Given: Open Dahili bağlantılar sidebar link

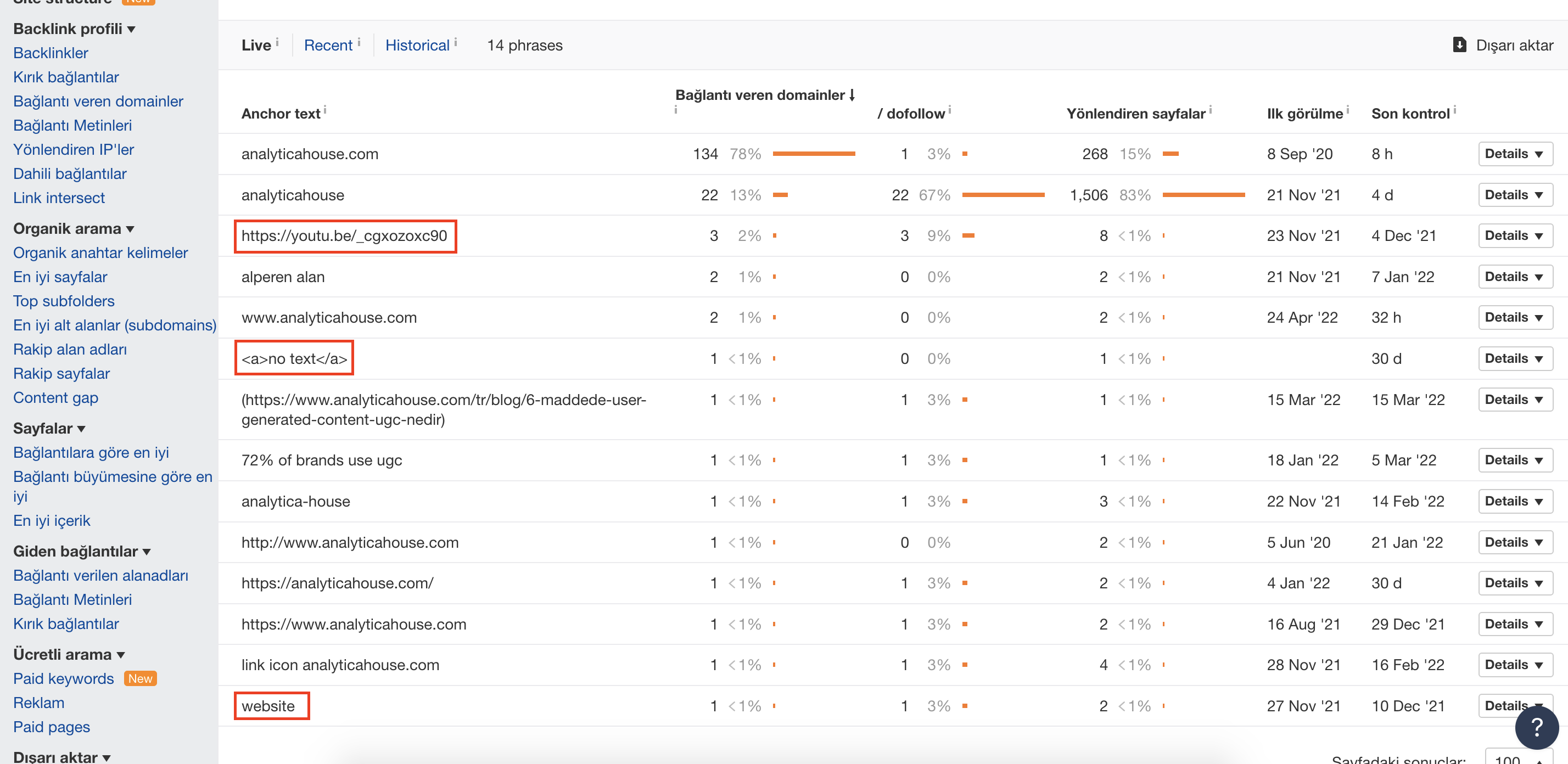Looking at the screenshot, I should [x=69, y=174].
